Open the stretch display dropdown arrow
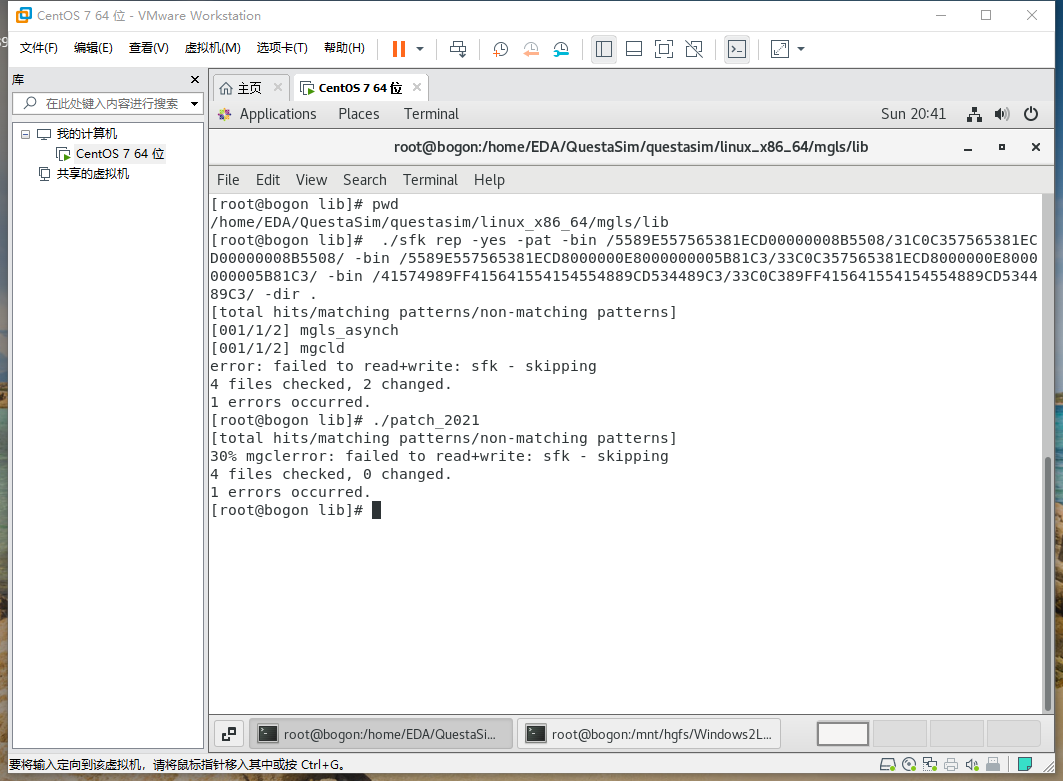Viewport: 1063px width, 781px height. (x=801, y=49)
